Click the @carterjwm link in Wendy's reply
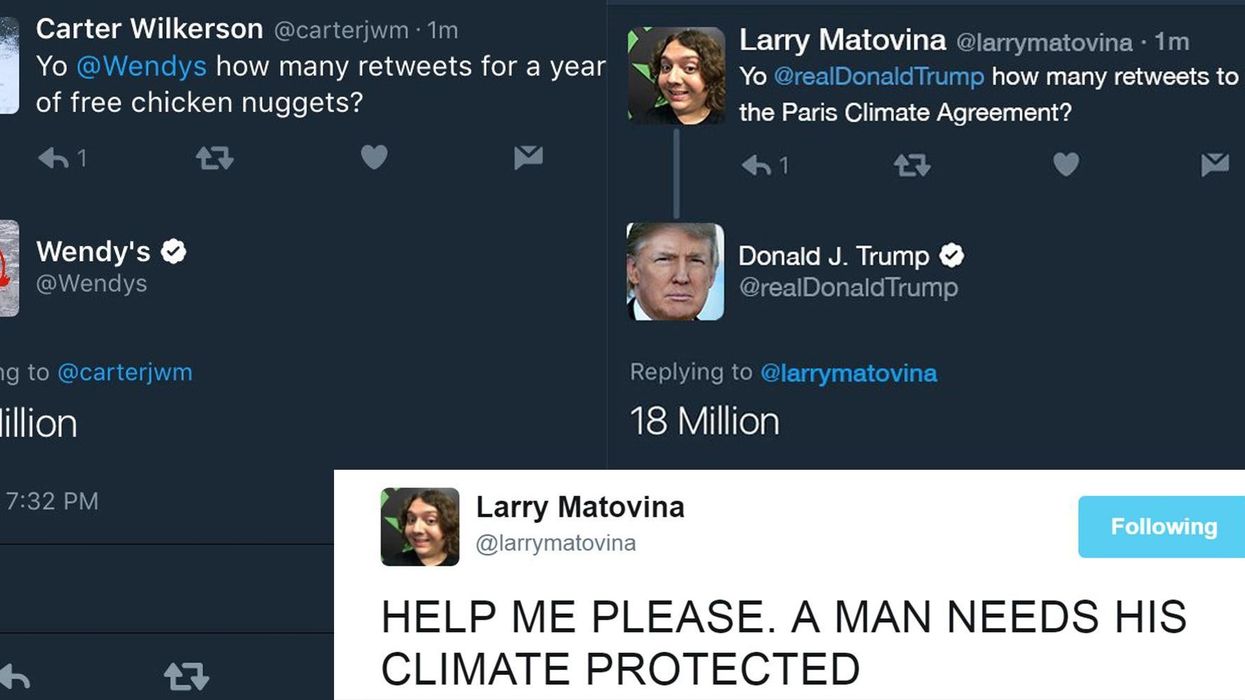The image size is (1245, 700). 125,372
